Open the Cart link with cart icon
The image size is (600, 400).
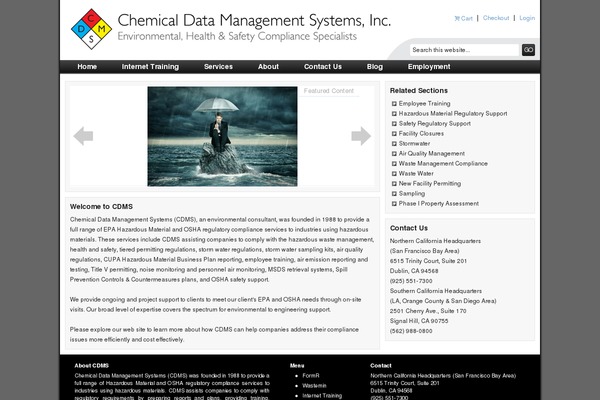pos(463,18)
